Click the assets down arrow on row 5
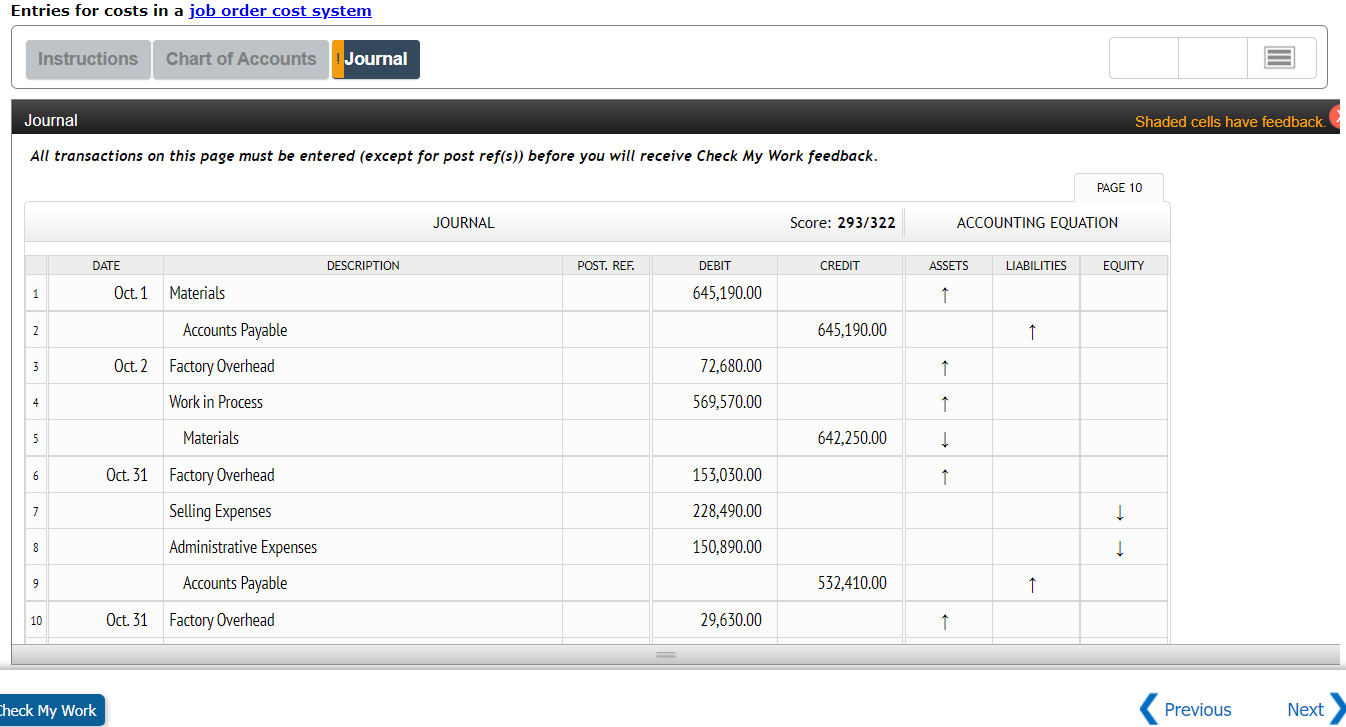The image size is (1346, 727). [x=944, y=439]
